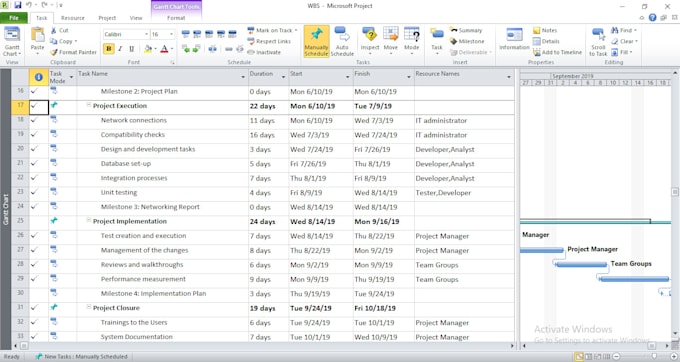Mark task 100% complete
This screenshot has width=680, height=362.
tap(232, 34)
